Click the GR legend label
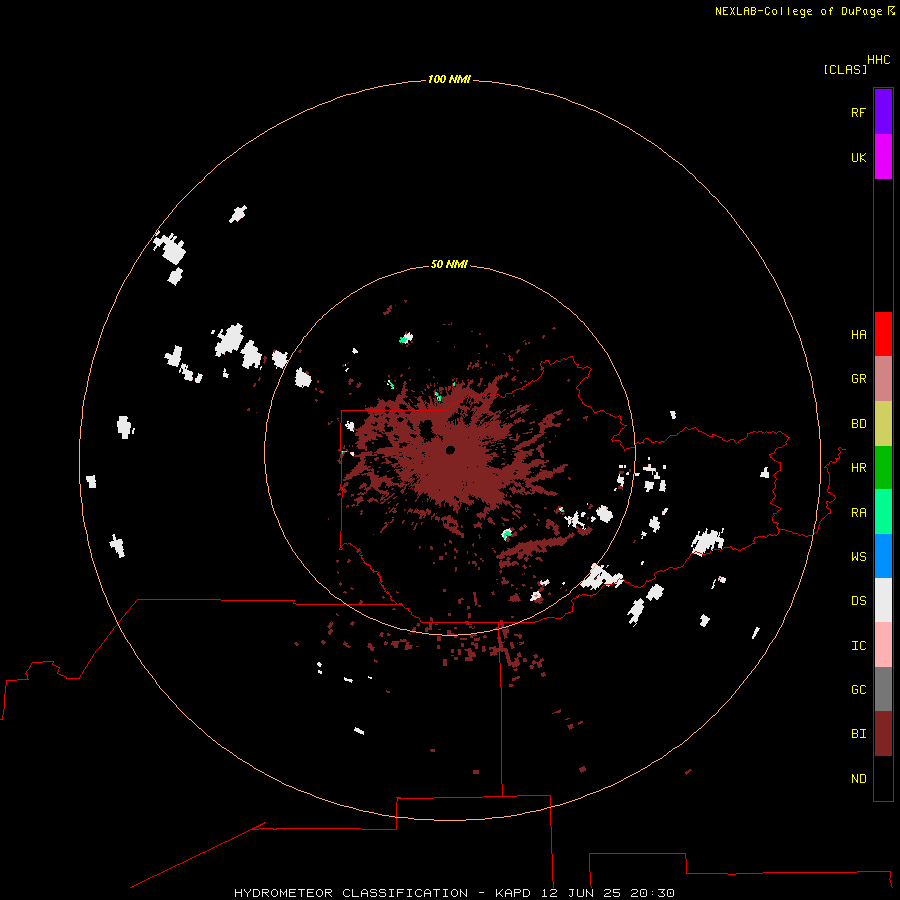 coord(858,379)
